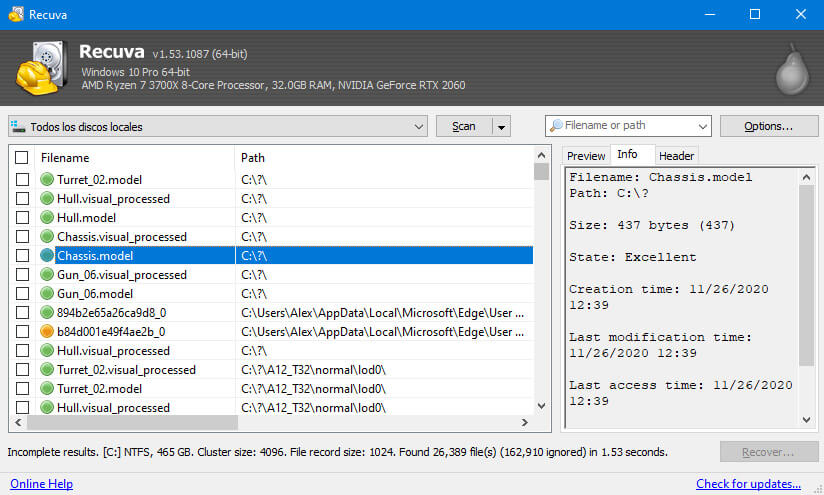Click the Piriform pear logo
The height and width of the screenshot is (495, 824).
793,70
